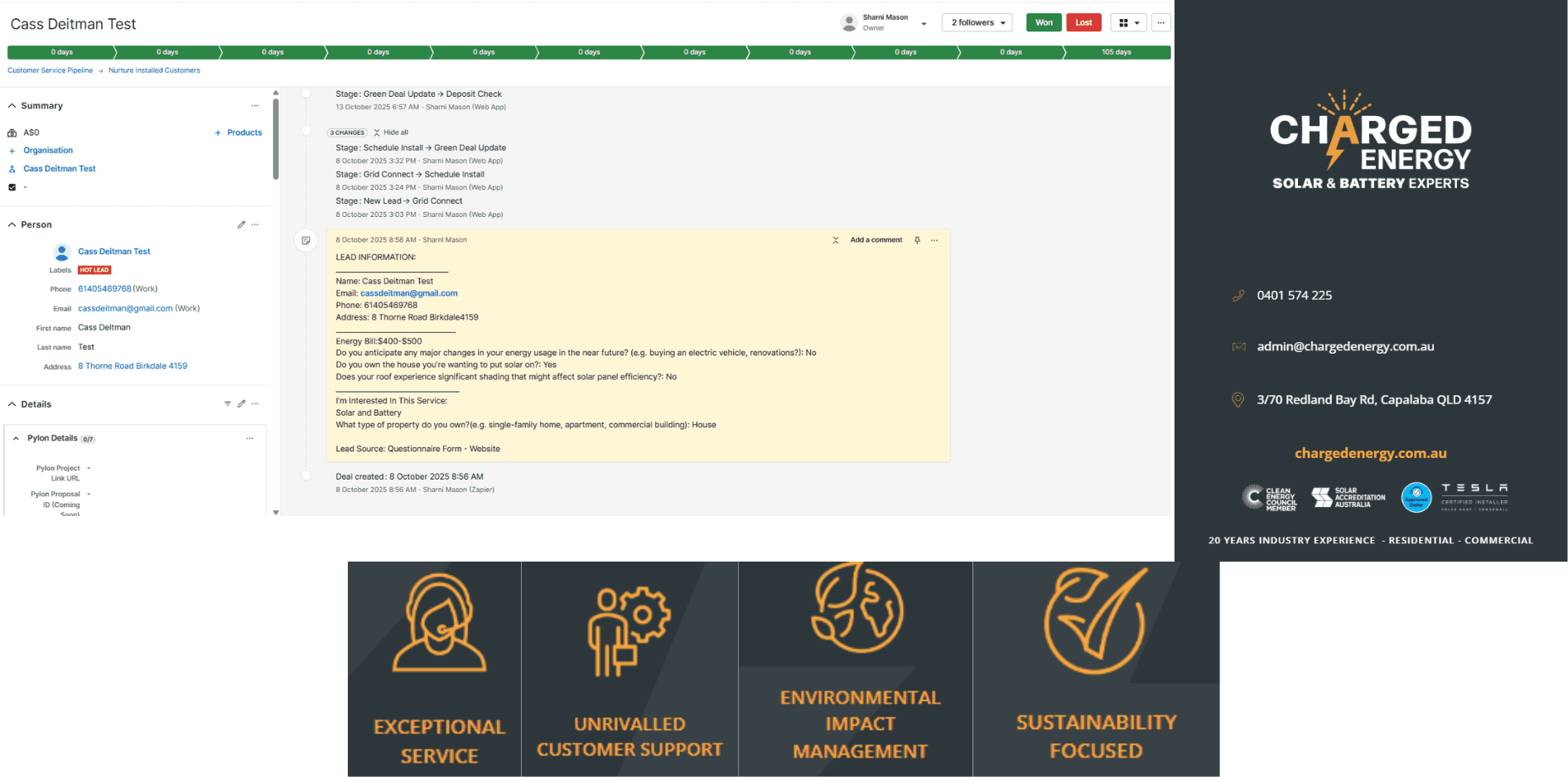
Task: Open the Details section three-dot menu
Action: pos(255,404)
